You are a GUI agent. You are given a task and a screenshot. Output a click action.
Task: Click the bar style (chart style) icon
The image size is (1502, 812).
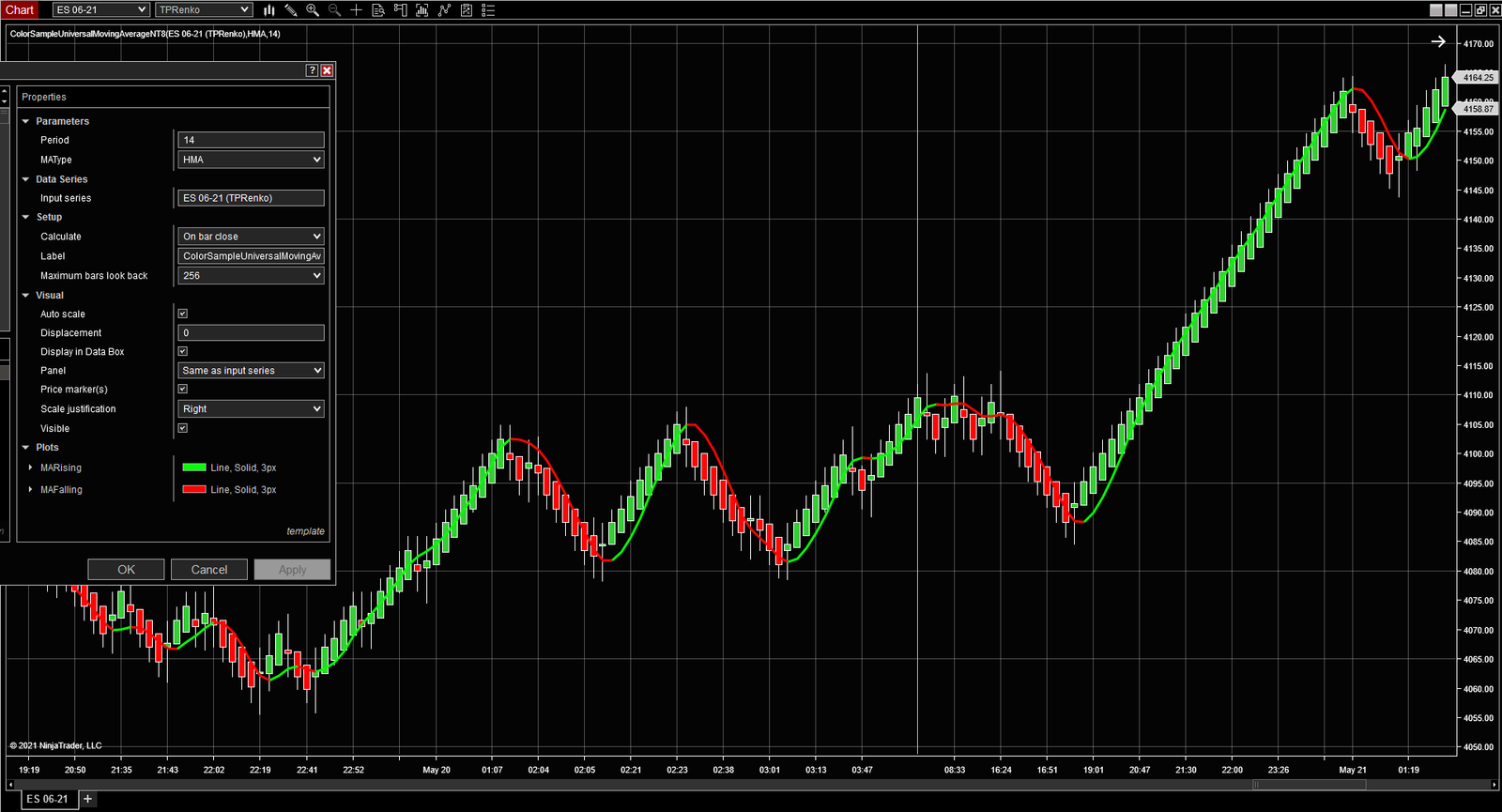pyautogui.click(x=268, y=10)
